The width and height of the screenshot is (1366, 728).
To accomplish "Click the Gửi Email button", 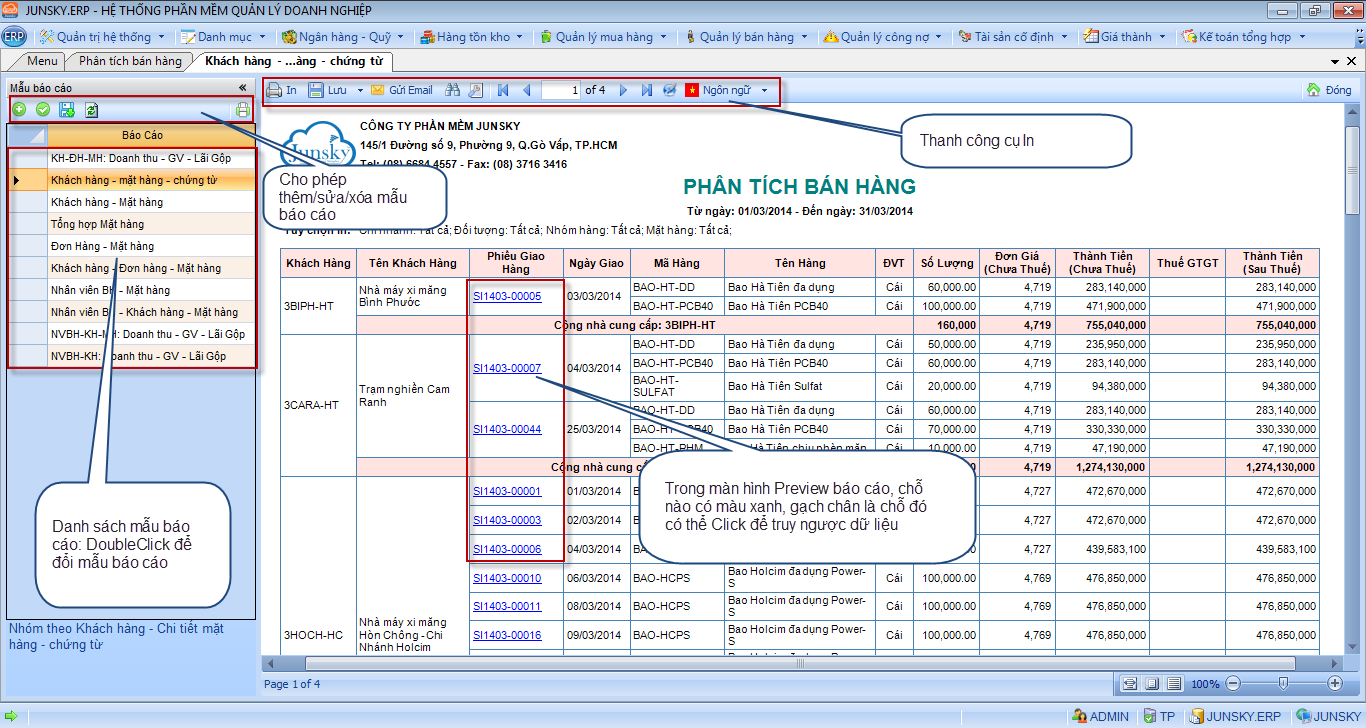I will (401, 90).
